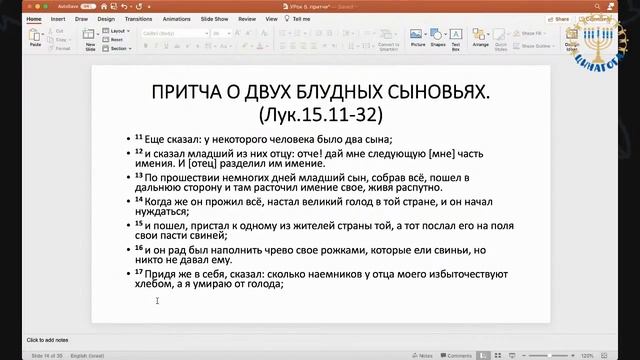Image resolution: width=640 pixels, height=360 pixels.
Task: Switch to the Transitions tab
Action: click(x=138, y=19)
